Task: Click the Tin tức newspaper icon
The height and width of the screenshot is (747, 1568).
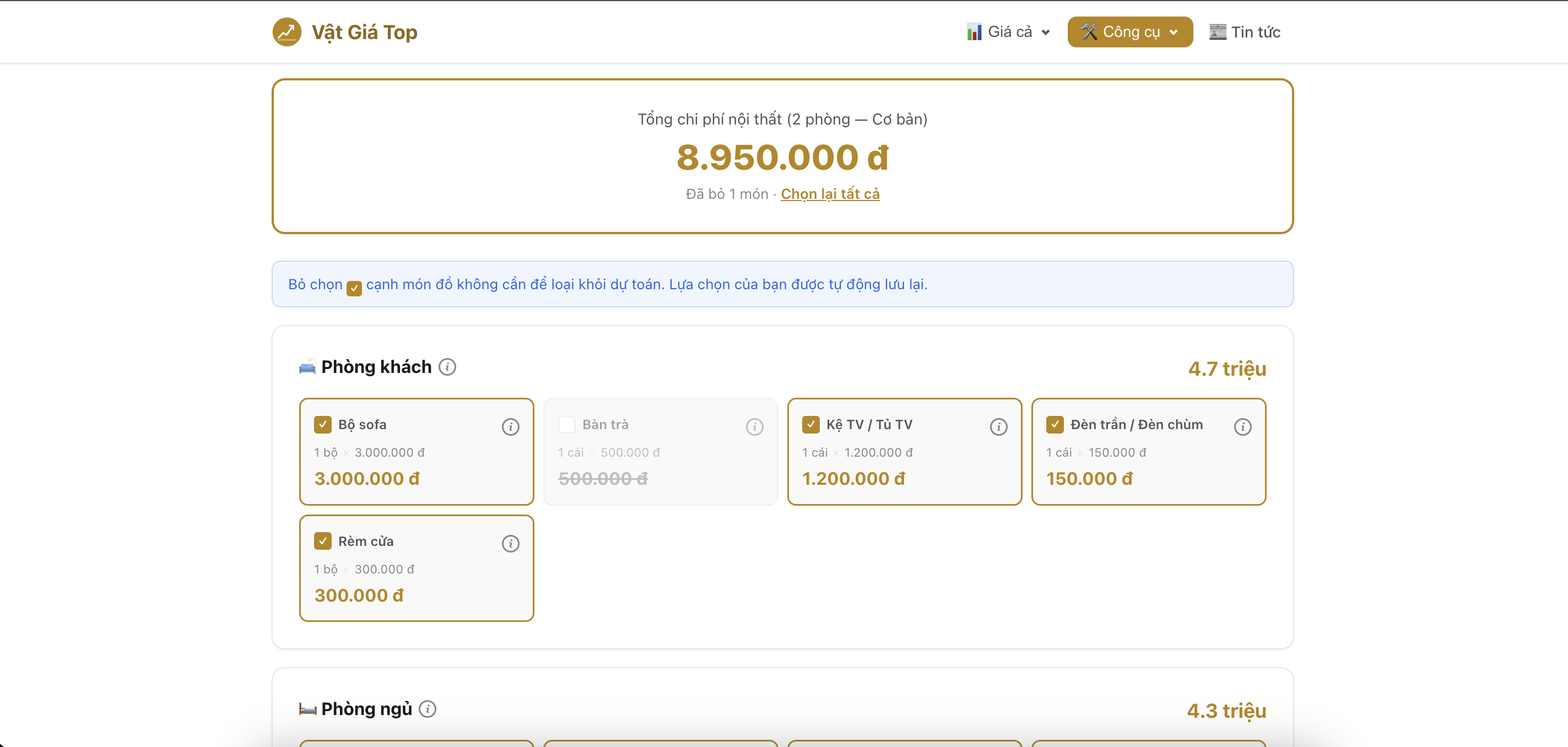Action: [x=1218, y=31]
